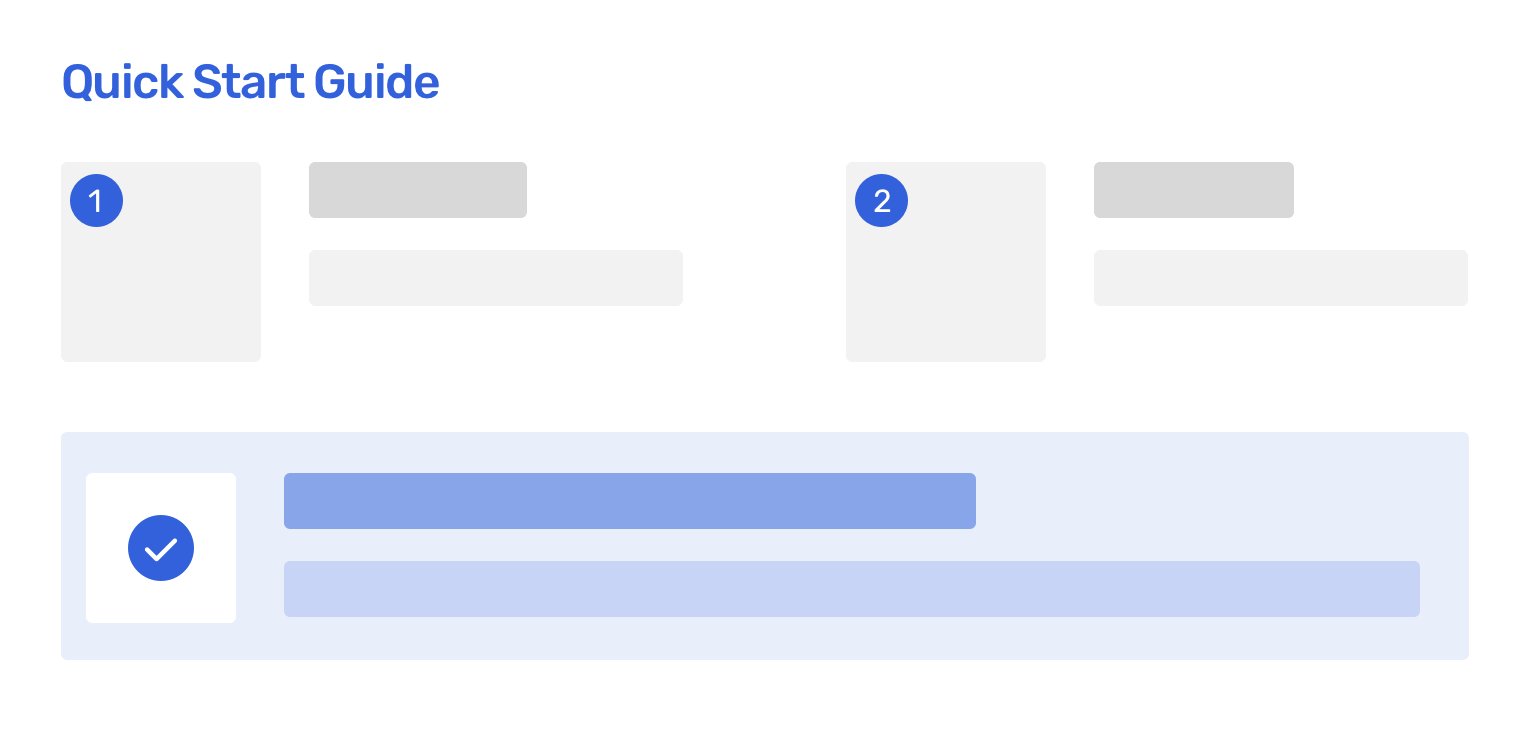Click the step 2 title placeholder bar

click(x=1194, y=190)
